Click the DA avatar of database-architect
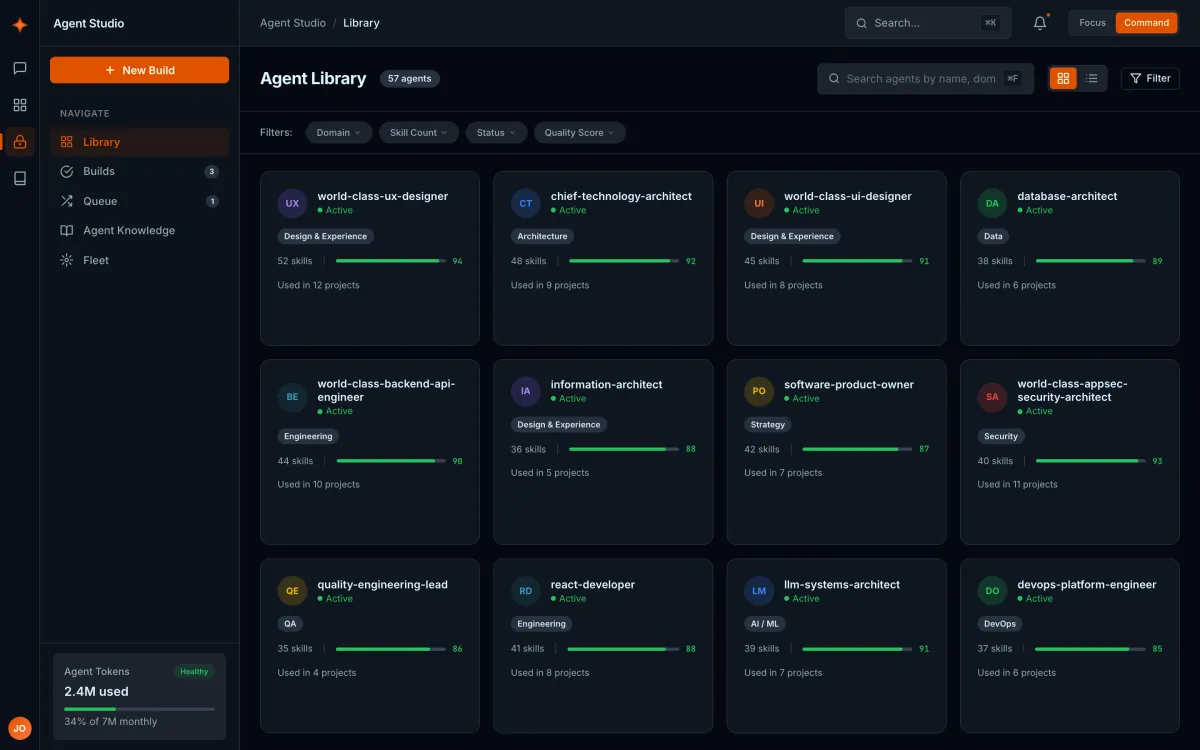This screenshot has width=1200, height=750. click(x=992, y=203)
